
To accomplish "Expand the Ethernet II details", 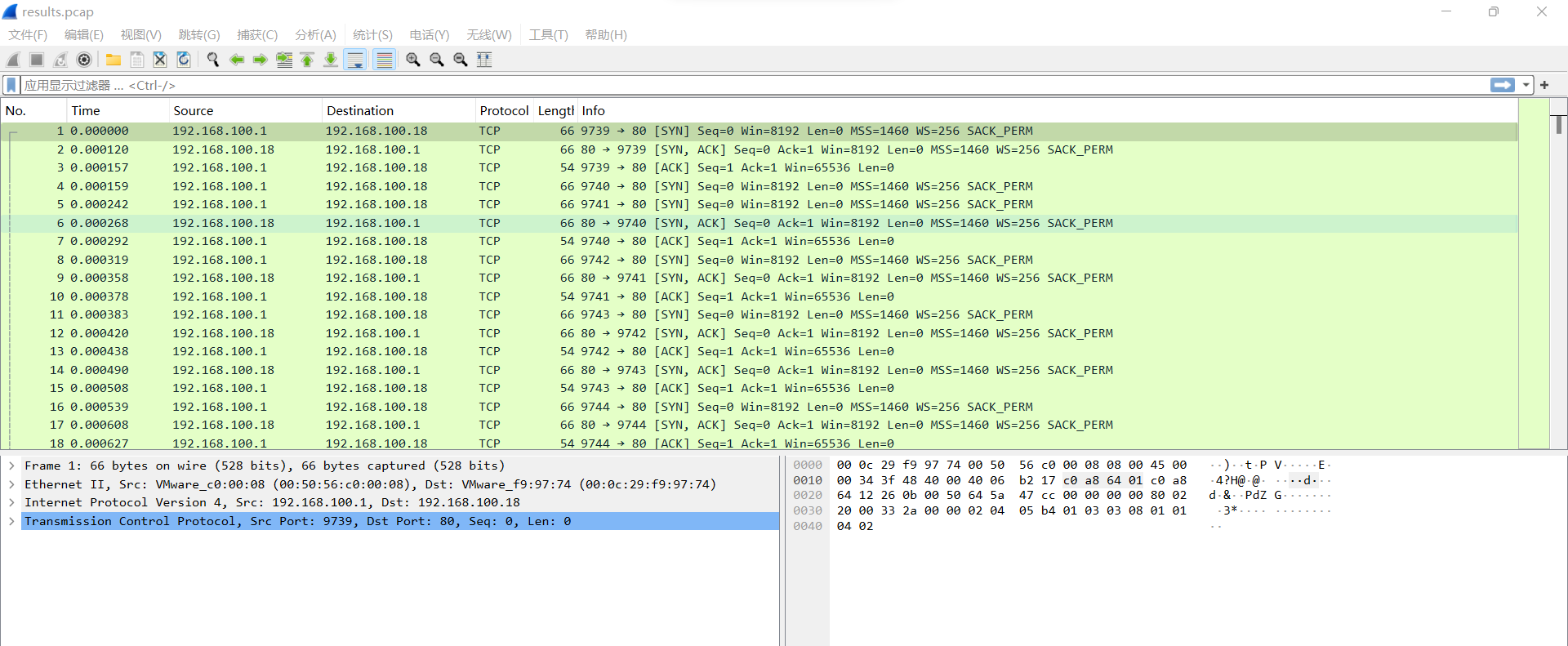I will [11, 484].
